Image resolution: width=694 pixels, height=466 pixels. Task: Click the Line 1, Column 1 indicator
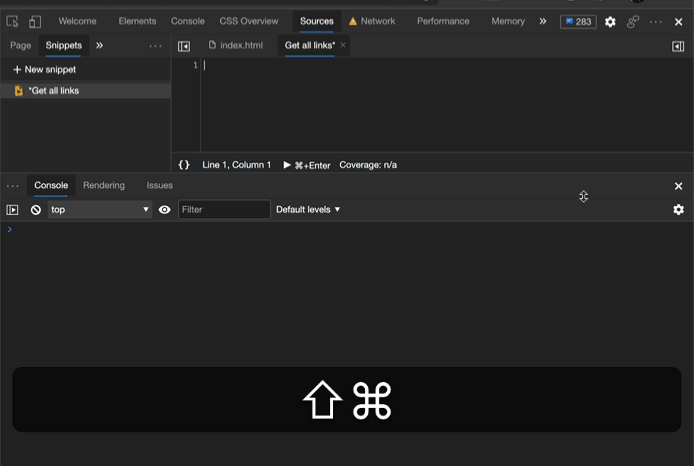pyautogui.click(x=236, y=165)
